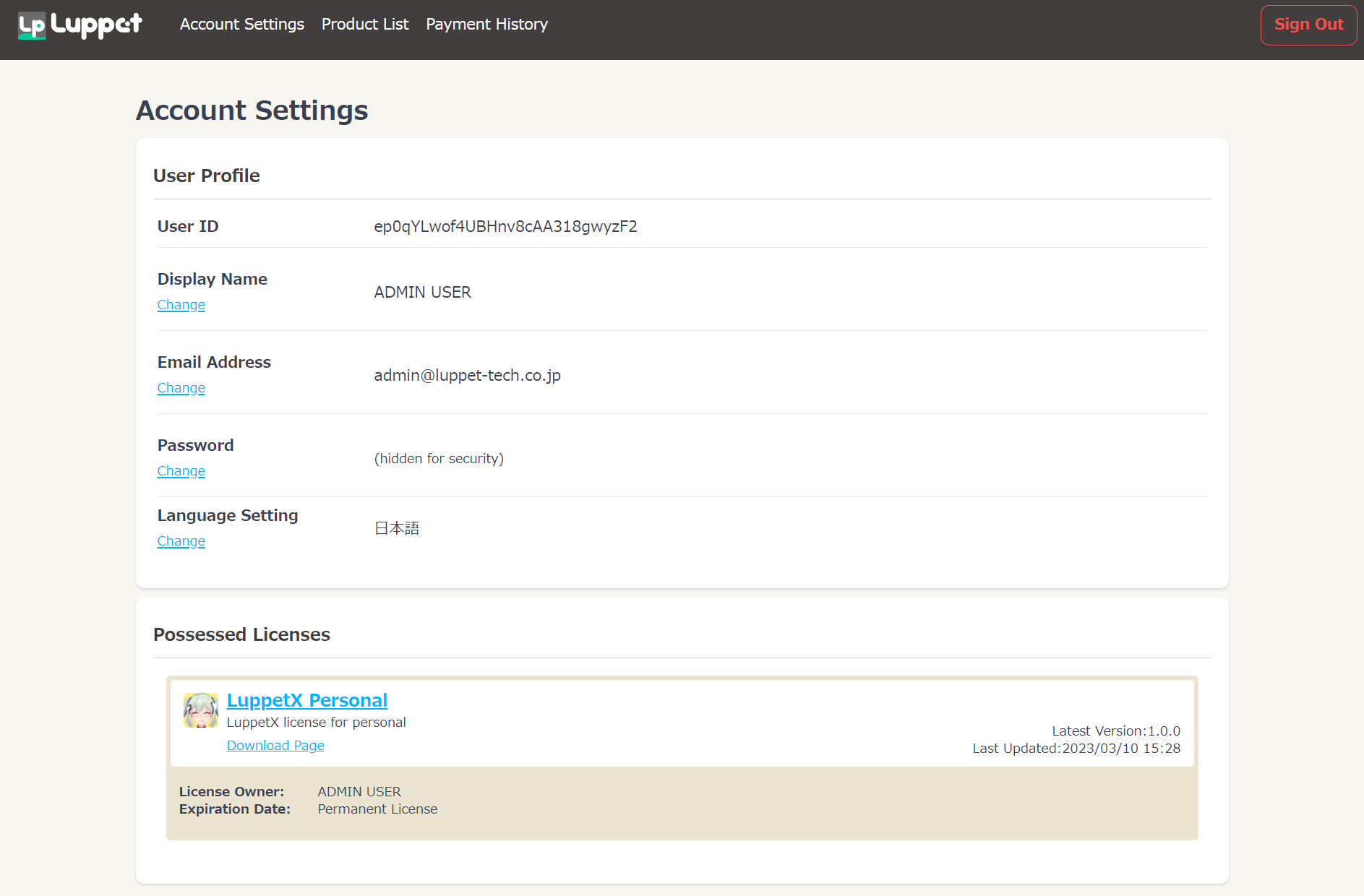
Task: Open the Download Page link
Action: click(275, 745)
